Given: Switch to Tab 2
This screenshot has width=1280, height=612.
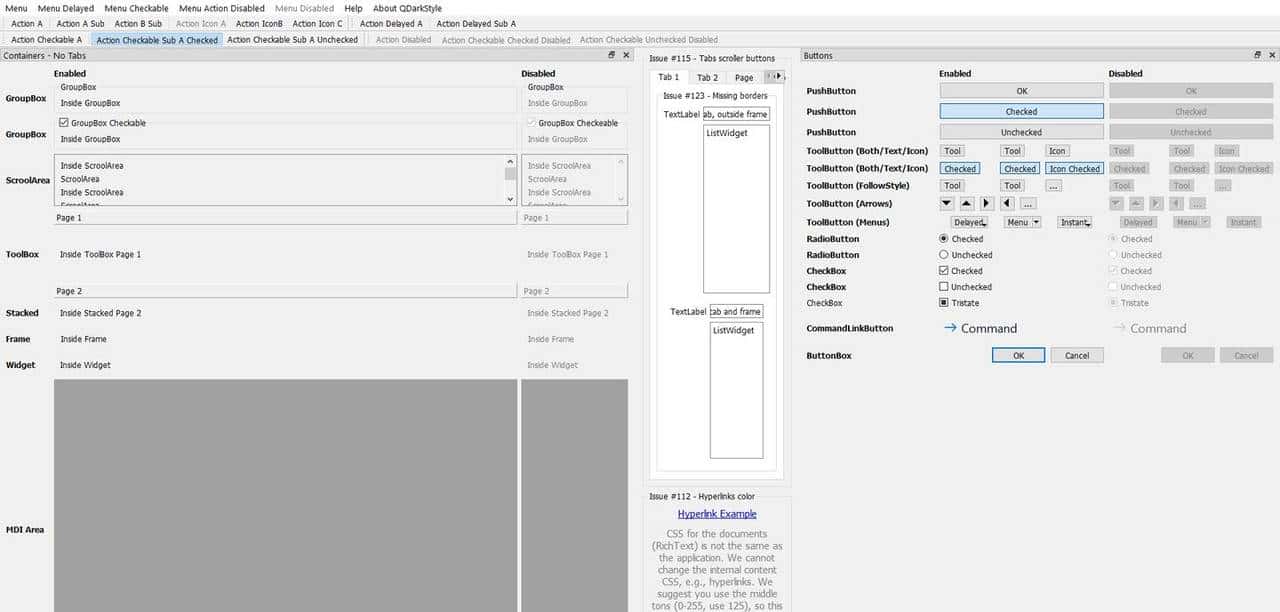Looking at the screenshot, I should point(706,76).
